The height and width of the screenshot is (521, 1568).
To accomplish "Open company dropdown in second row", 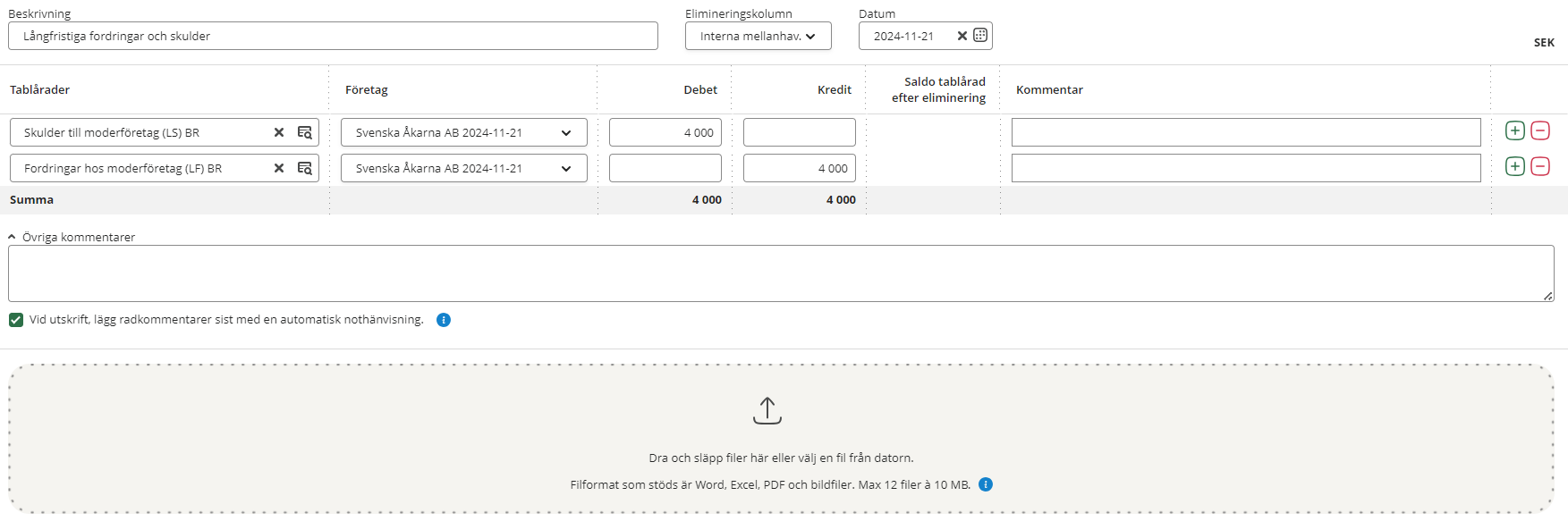I will click(x=463, y=168).
